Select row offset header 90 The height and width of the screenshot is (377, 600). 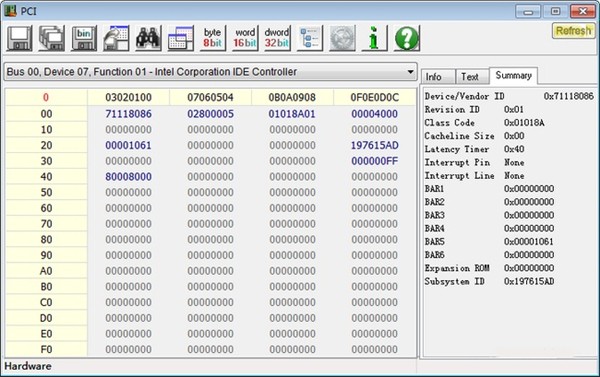coord(46,255)
